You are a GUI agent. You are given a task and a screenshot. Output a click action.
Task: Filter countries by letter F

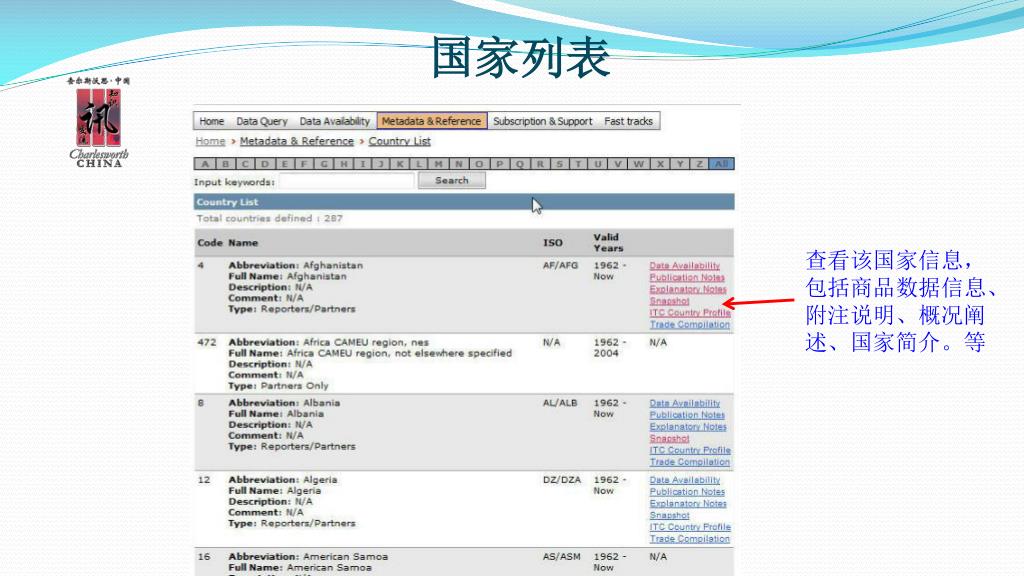(x=304, y=164)
